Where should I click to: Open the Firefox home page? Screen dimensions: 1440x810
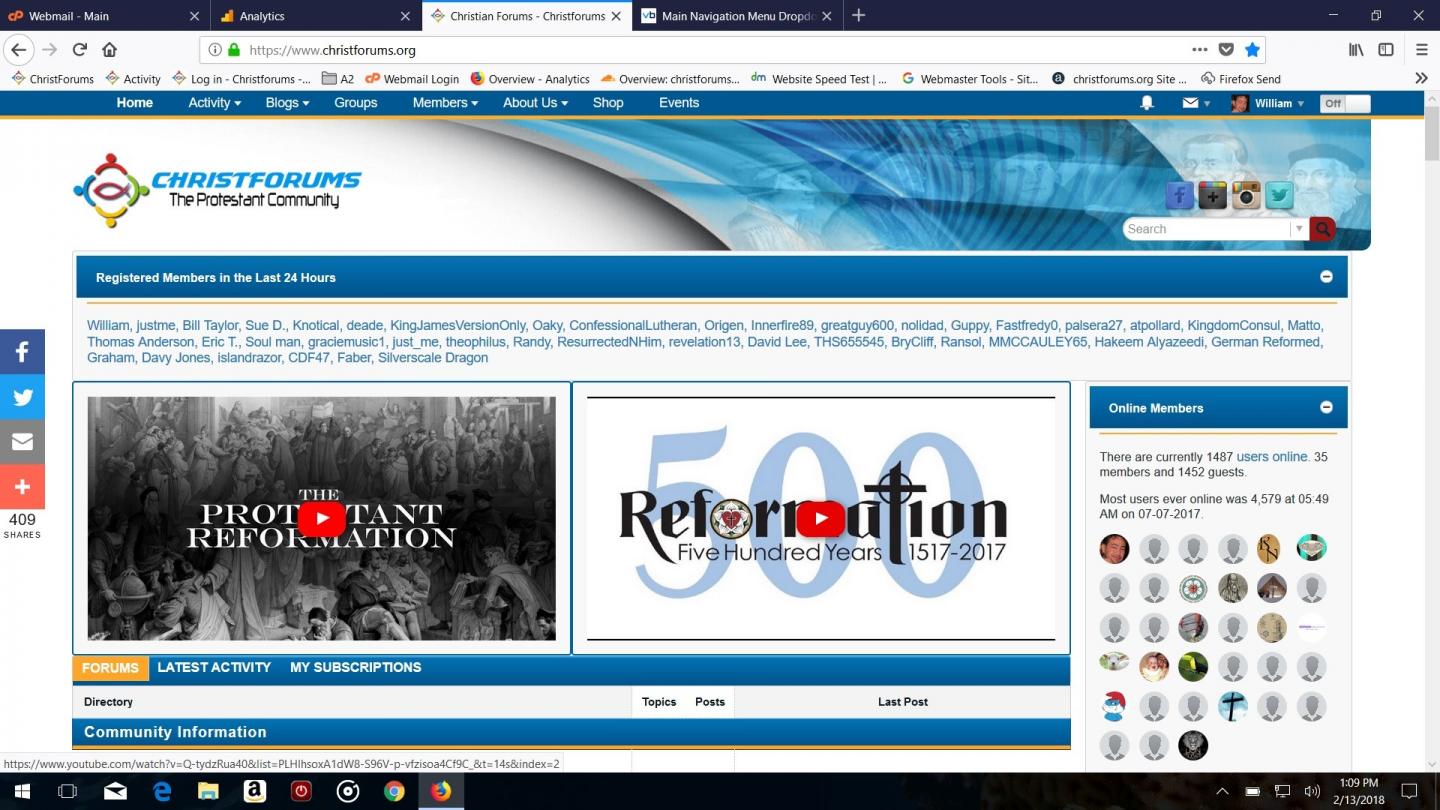(x=110, y=50)
